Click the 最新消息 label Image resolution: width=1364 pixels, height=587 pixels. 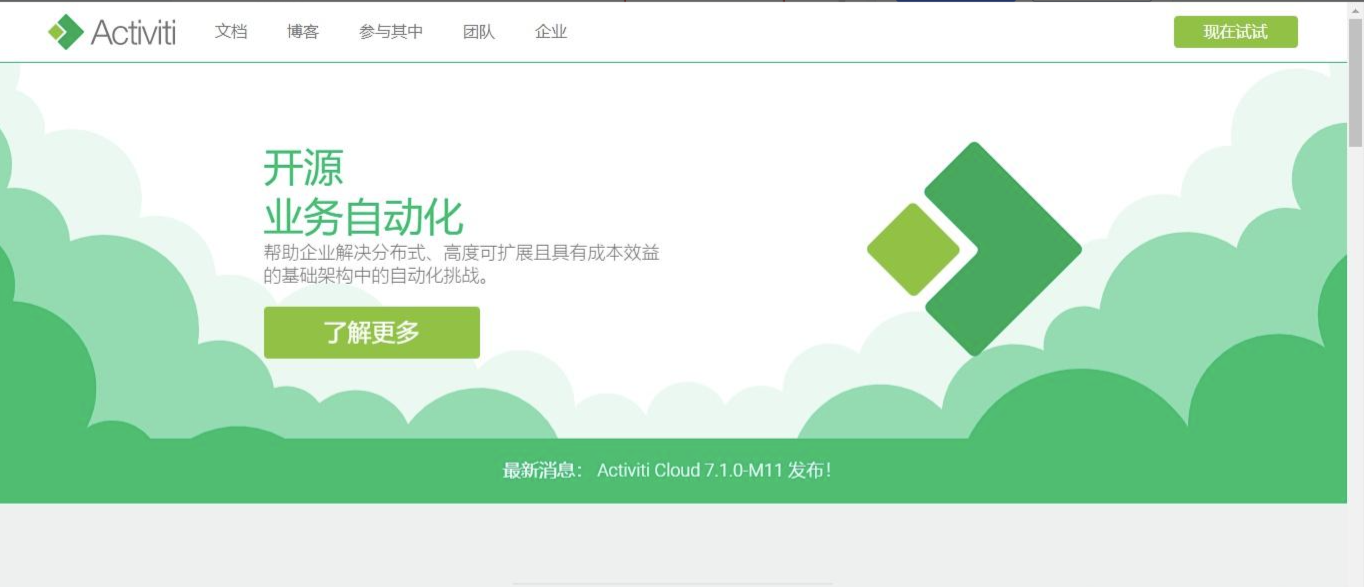[x=543, y=470]
